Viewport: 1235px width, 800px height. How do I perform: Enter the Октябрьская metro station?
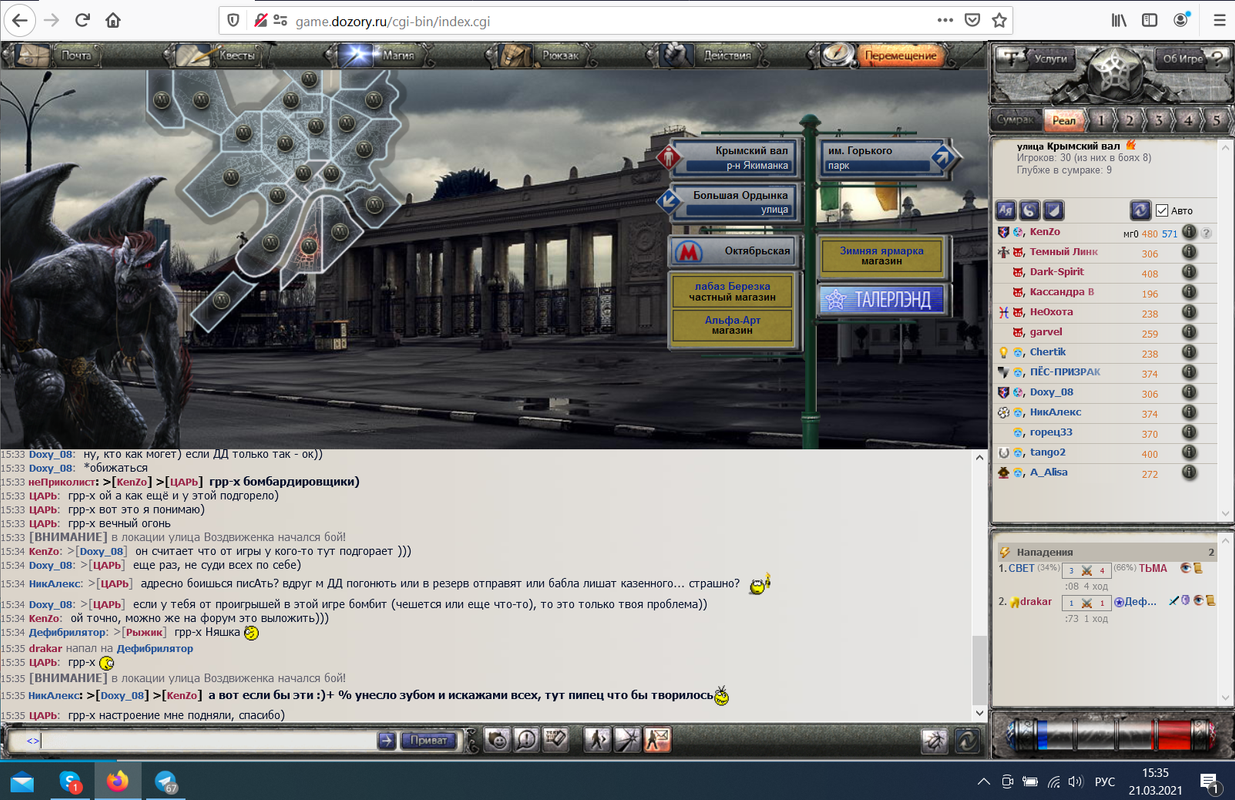pos(735,251)
